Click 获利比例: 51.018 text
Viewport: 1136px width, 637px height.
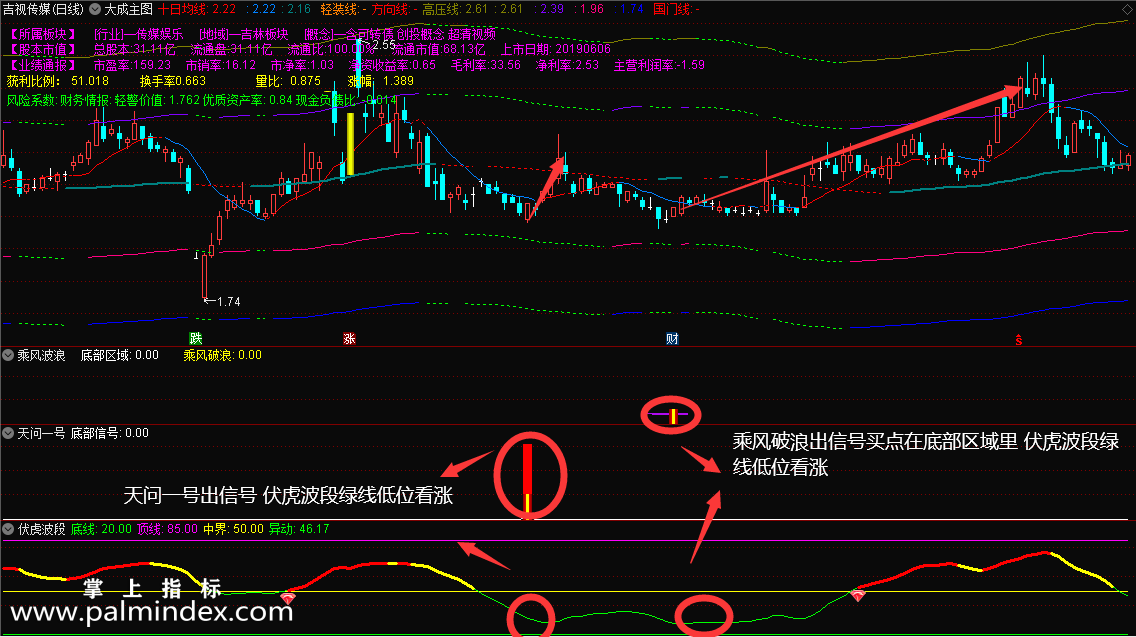coord(58,81)
